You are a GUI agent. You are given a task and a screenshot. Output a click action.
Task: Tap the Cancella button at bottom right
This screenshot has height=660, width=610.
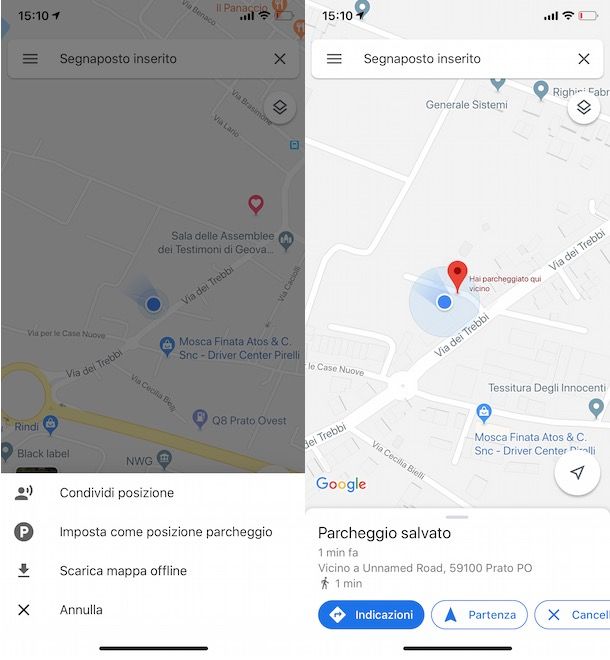tap(573, 615)
